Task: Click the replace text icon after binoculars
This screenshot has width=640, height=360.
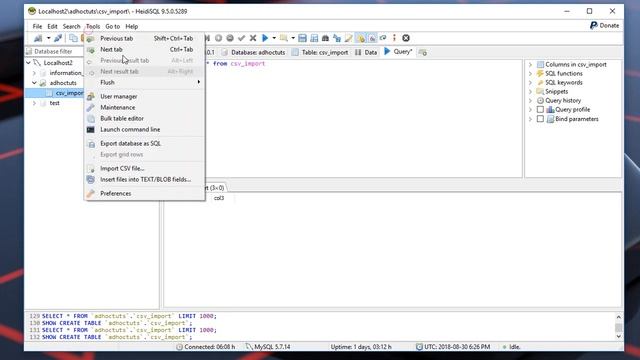Action: [337, 38]
